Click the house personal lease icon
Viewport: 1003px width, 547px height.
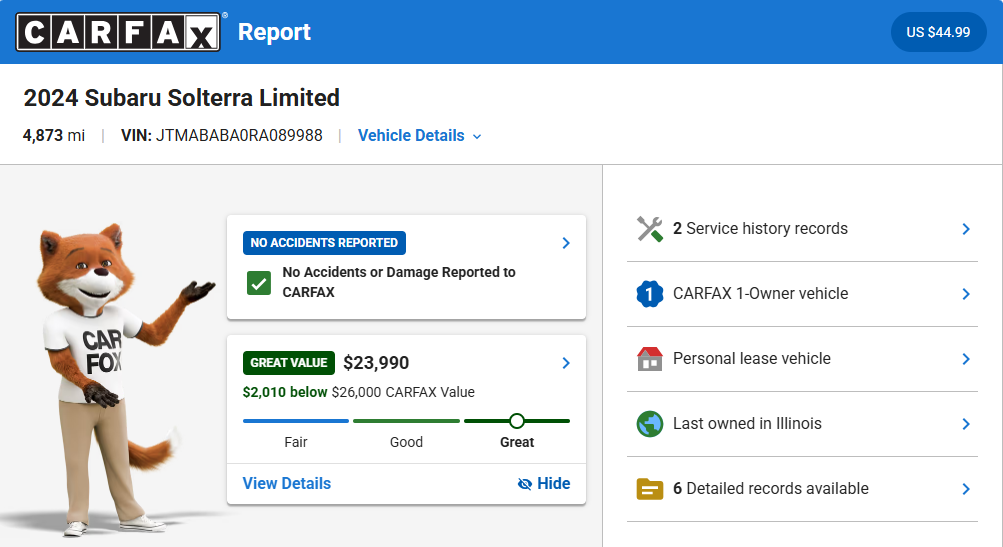pyautogui.click(x=650, y=359)
